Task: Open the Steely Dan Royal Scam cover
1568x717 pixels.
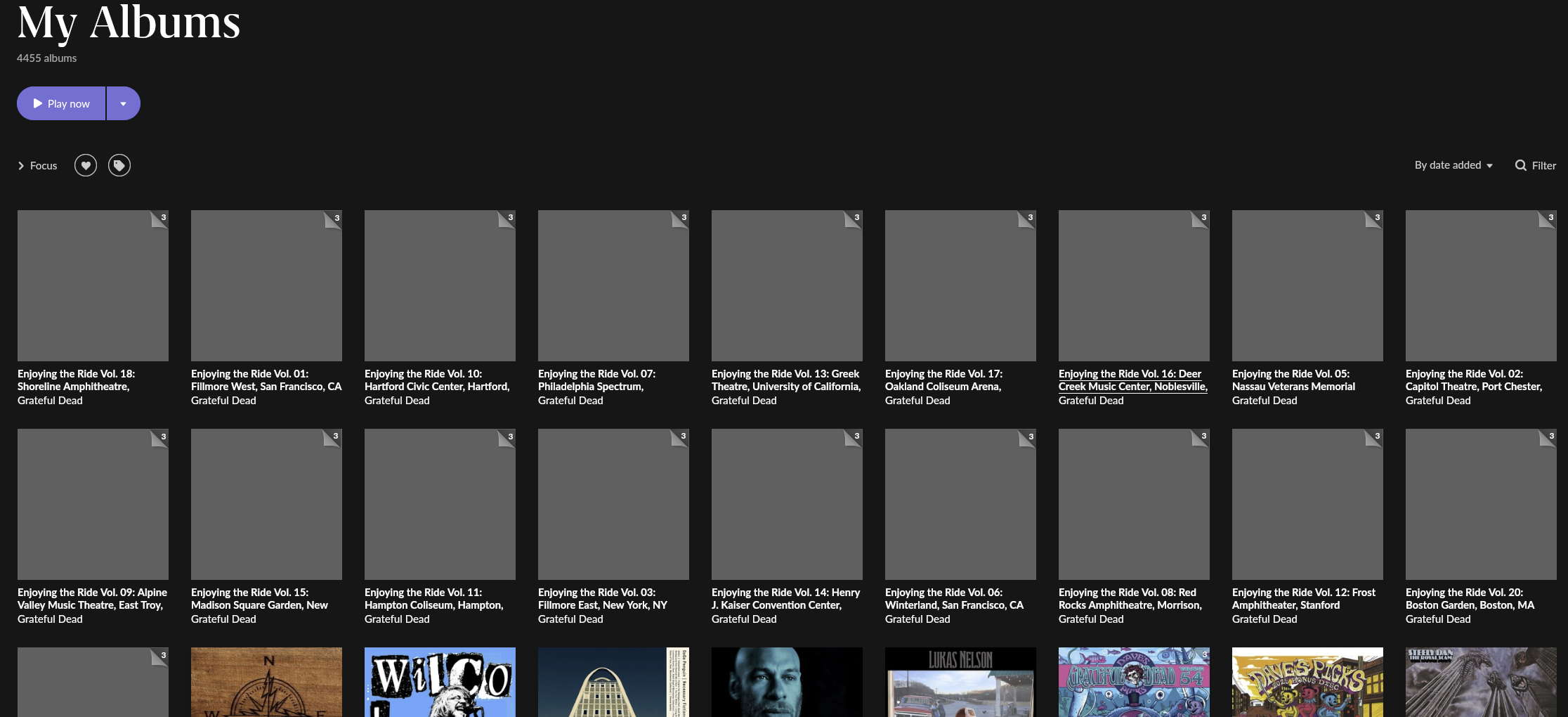Action: [x=1481, y=682]
